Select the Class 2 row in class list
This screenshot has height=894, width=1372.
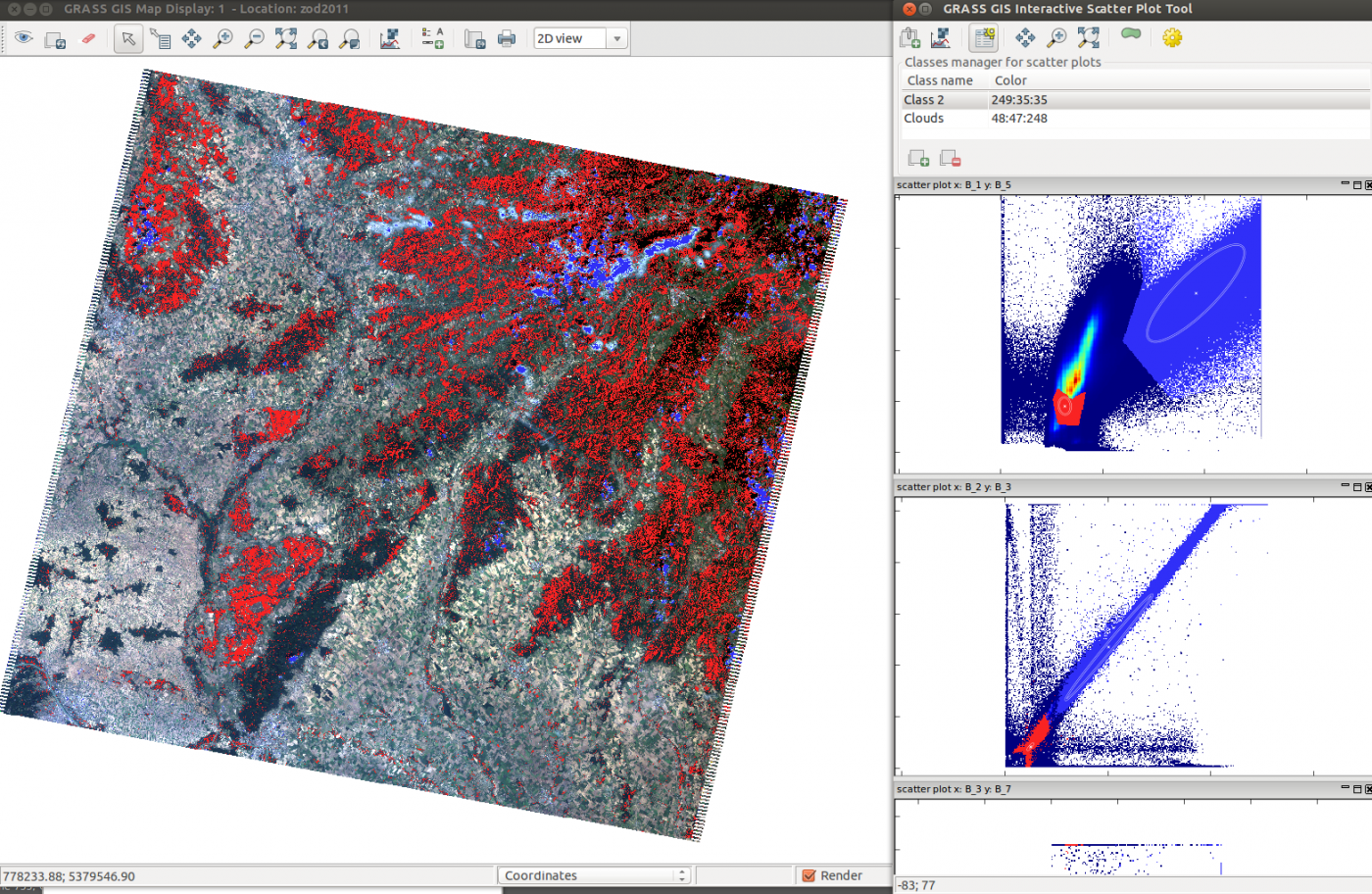[x=923, y=100]
